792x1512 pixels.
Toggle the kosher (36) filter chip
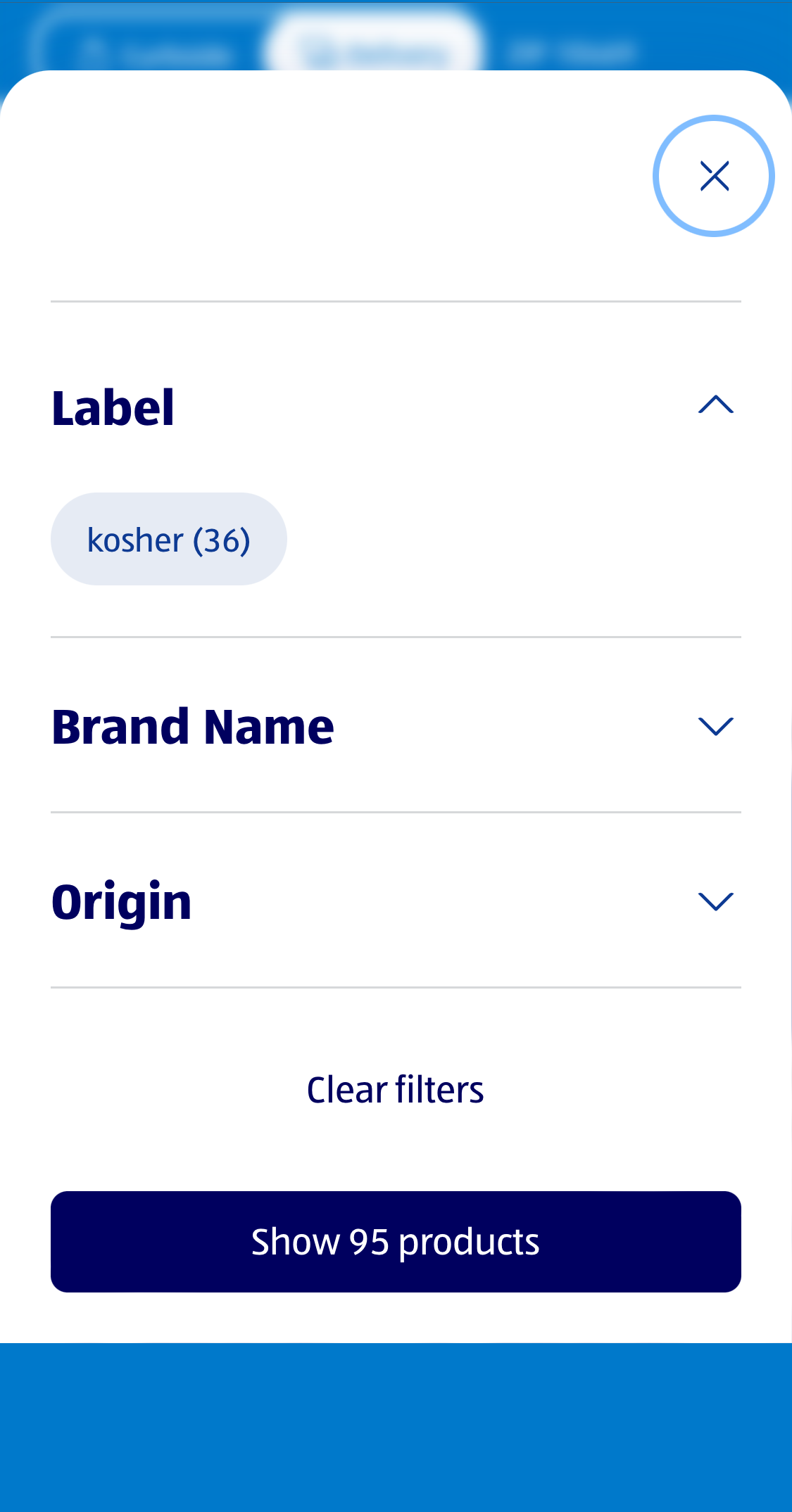tap(169, 538)
